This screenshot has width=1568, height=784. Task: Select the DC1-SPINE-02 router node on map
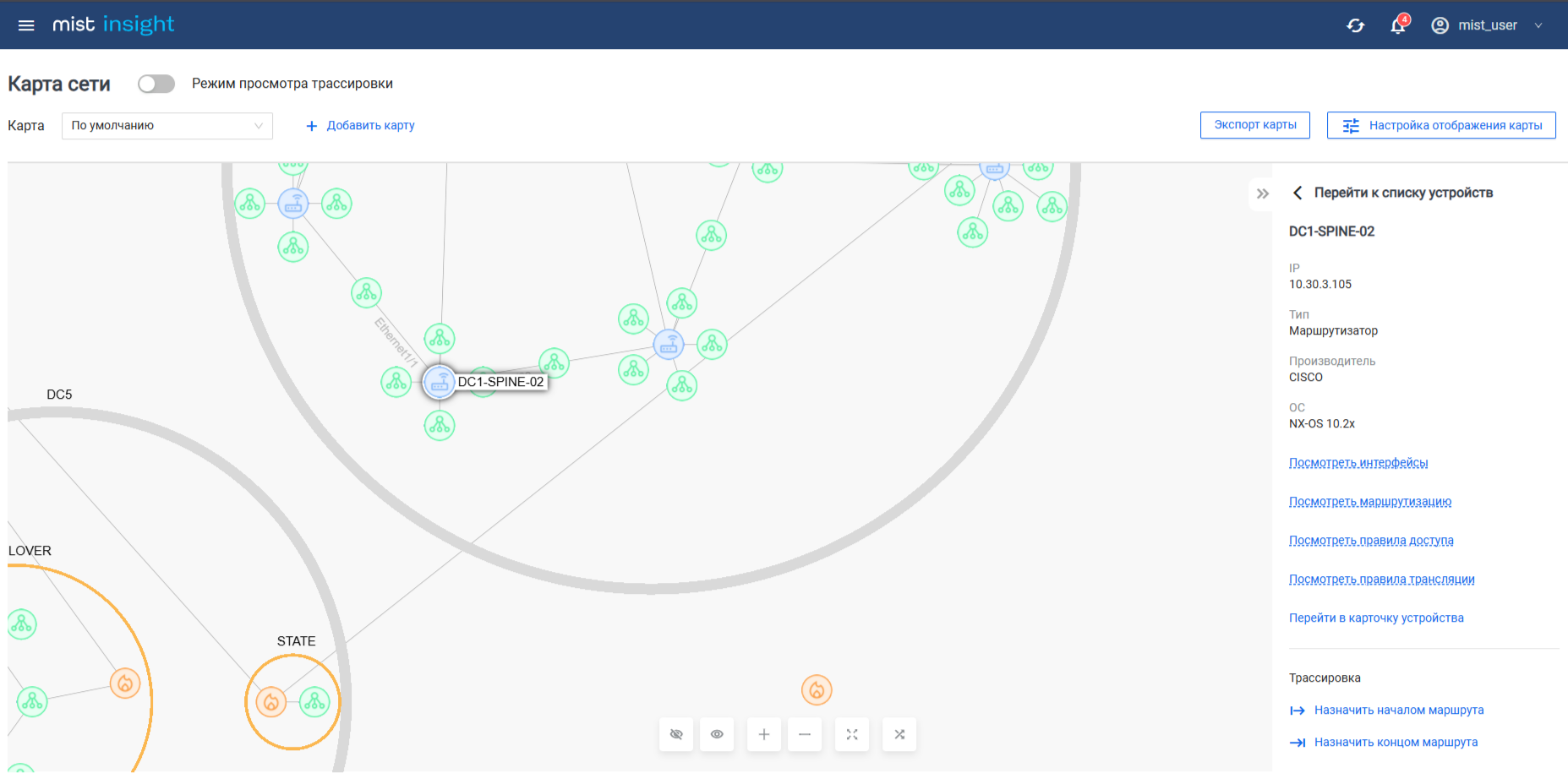pyautogui.click(x=440, y=383)
